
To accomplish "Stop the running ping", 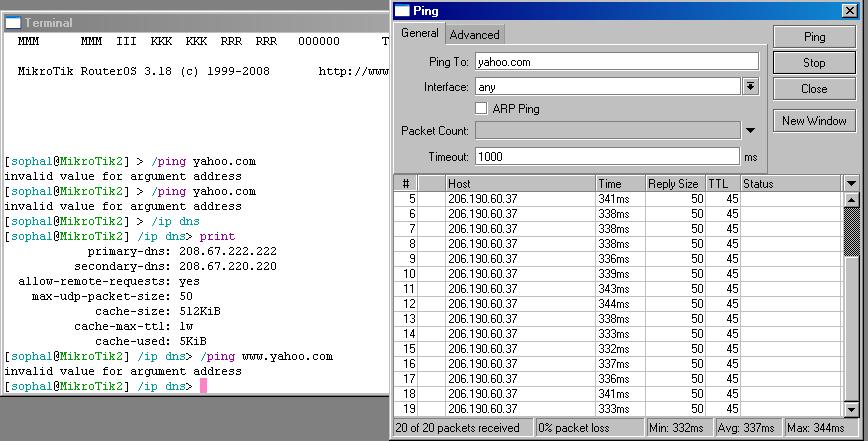I will (814, 63).
